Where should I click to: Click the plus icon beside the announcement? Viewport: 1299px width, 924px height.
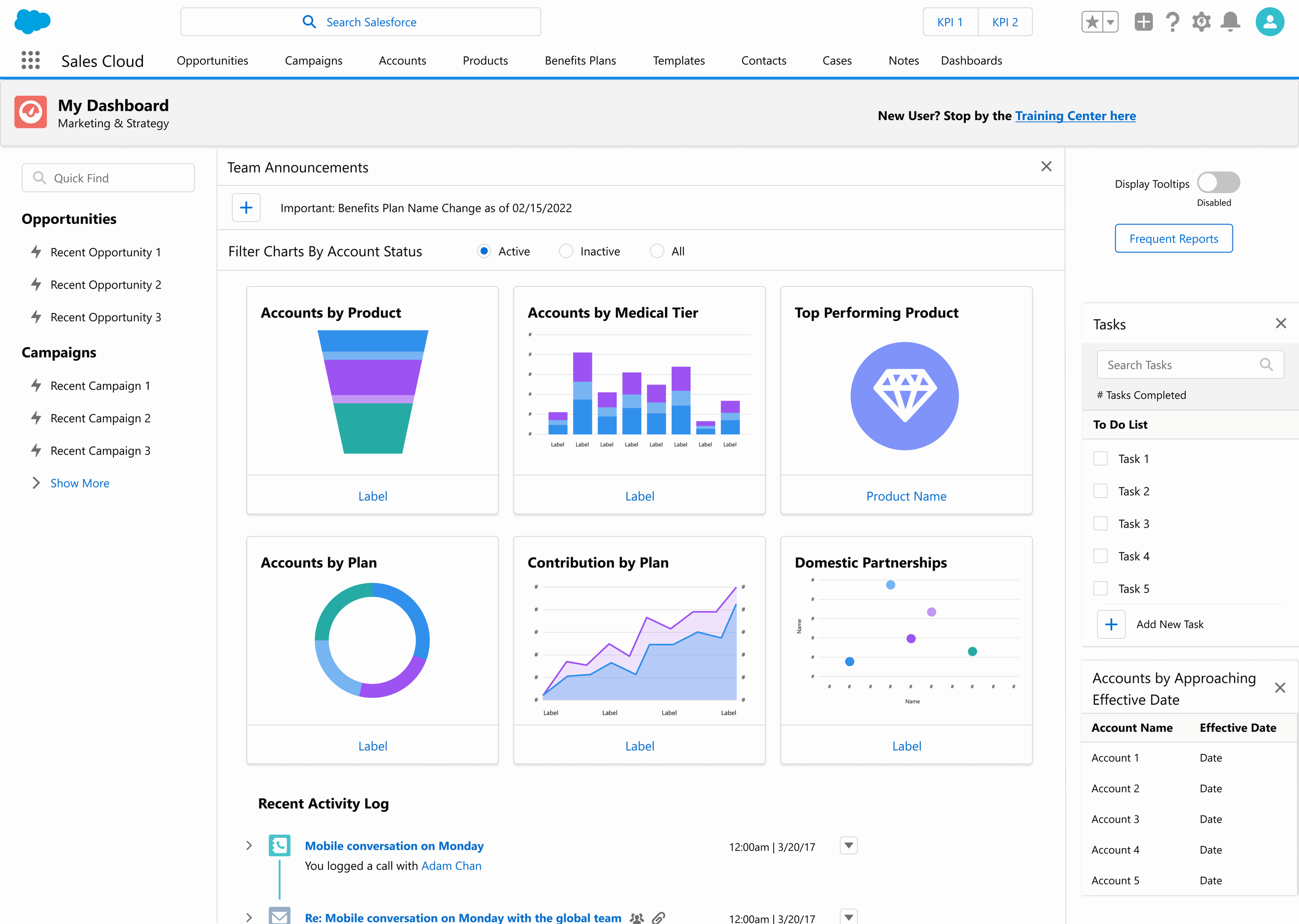(x=246, y=208)
